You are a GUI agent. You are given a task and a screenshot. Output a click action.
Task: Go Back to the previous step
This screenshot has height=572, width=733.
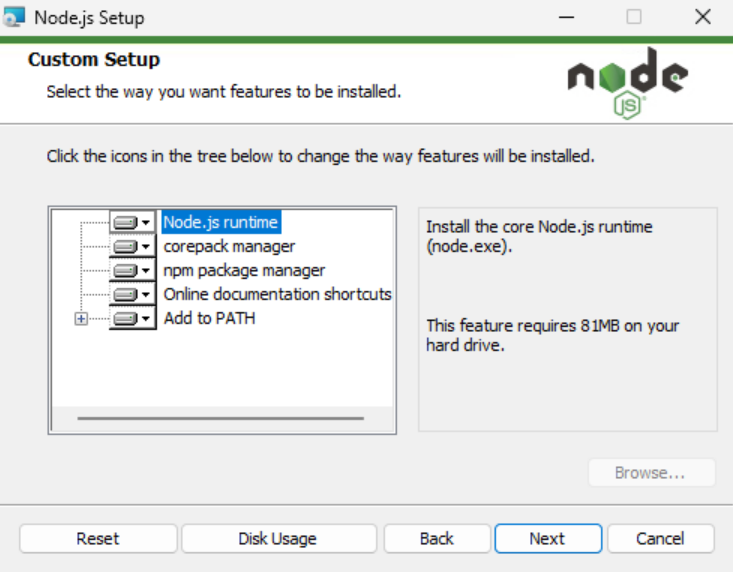tap(437, 538)
